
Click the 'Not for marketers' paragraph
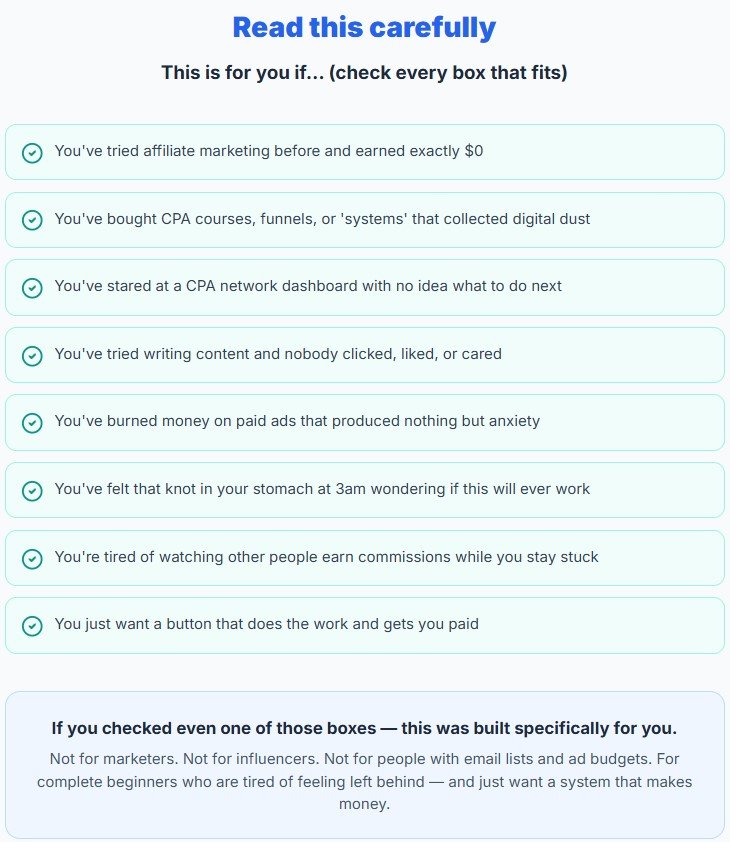[364, 781]
